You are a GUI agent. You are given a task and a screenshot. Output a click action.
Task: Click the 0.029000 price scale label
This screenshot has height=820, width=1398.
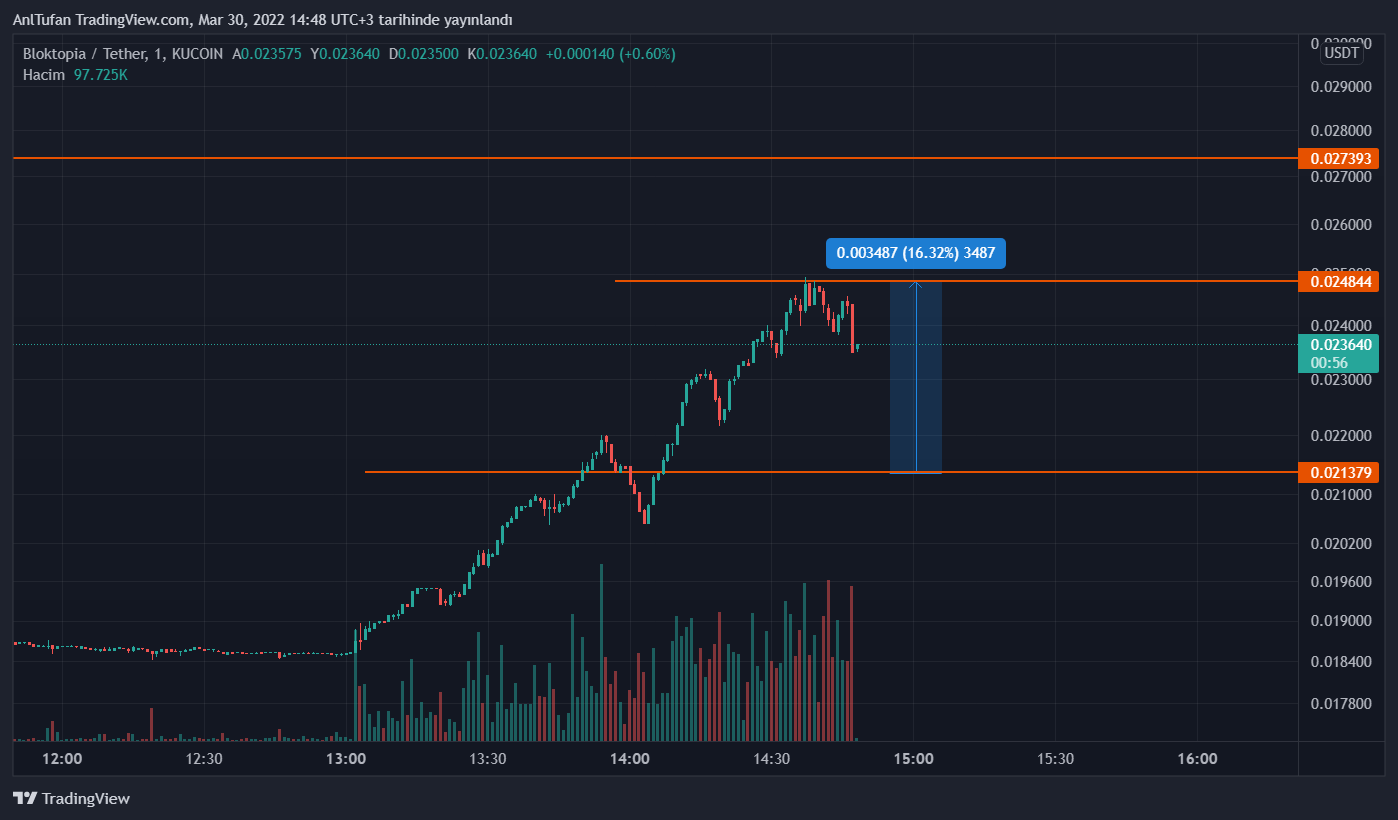[1341, 87]
